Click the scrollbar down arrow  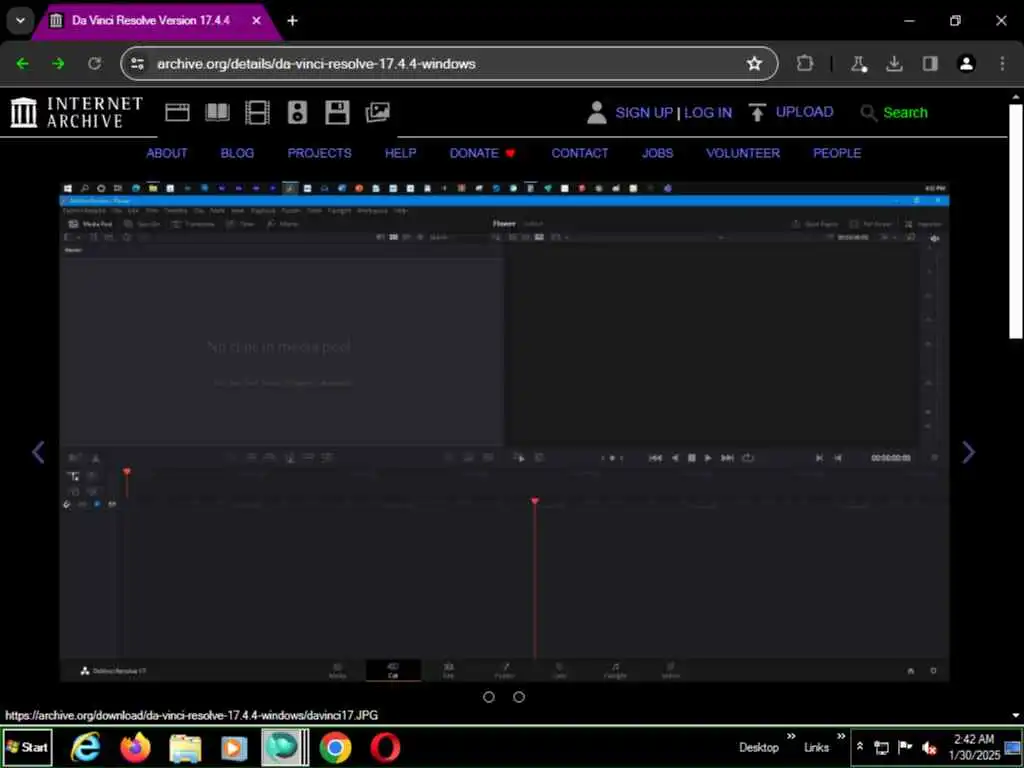click(1016, 716)
